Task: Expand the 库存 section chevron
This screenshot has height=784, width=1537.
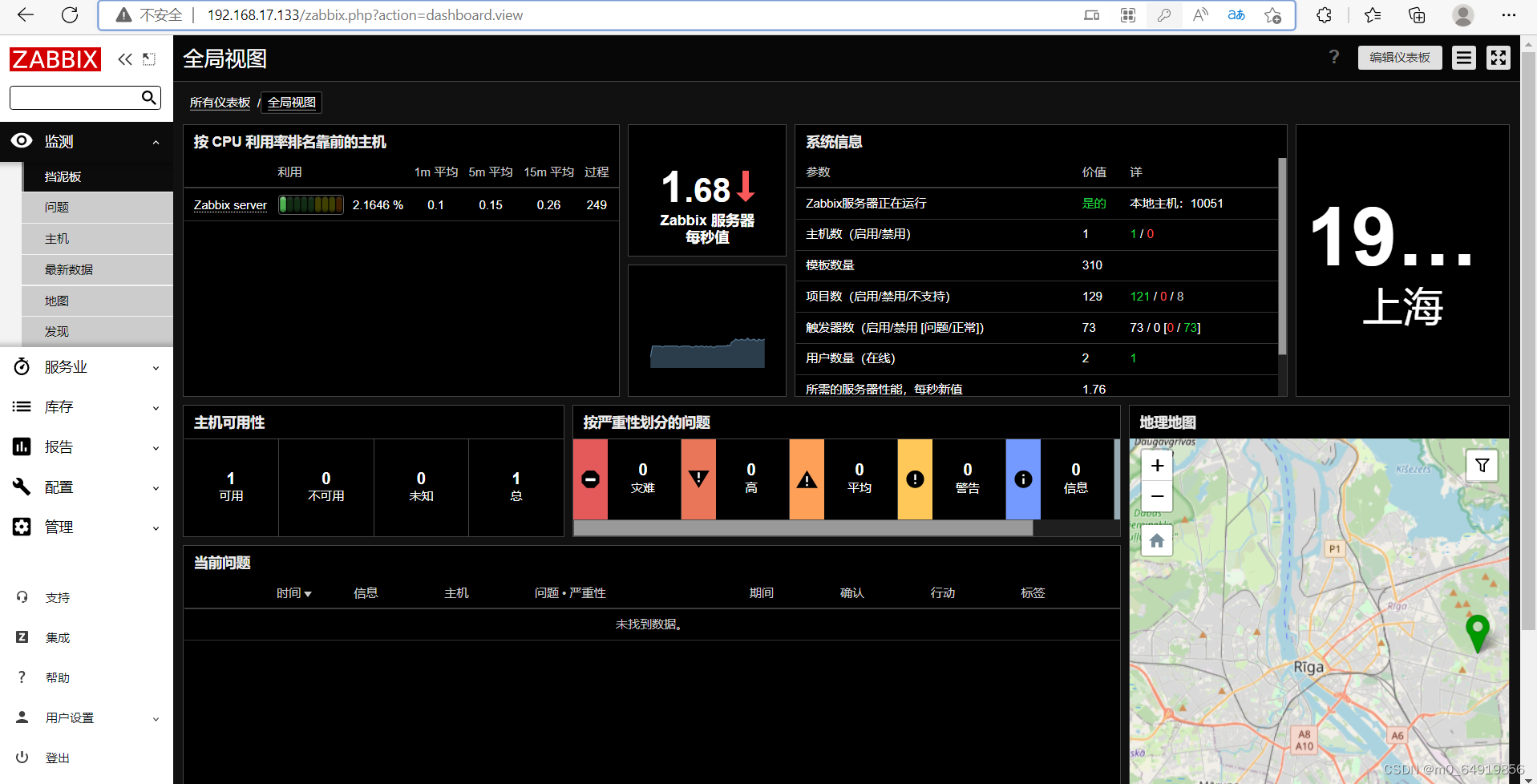Action: (156, 408)
